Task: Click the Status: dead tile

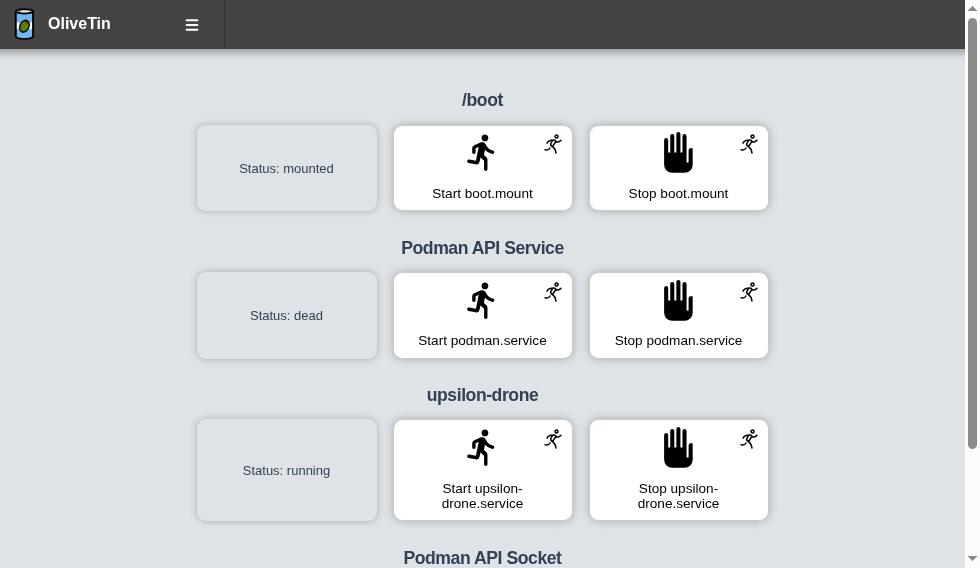Action: coord(287,316)
